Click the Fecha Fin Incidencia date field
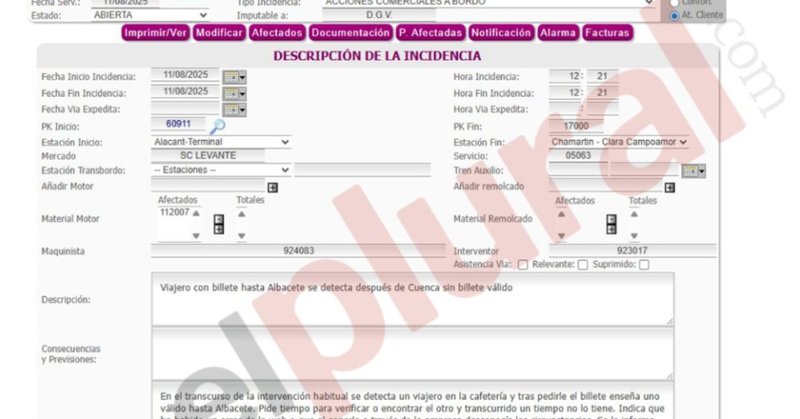The width and height of the screenshot is (800, 419). 186,92
